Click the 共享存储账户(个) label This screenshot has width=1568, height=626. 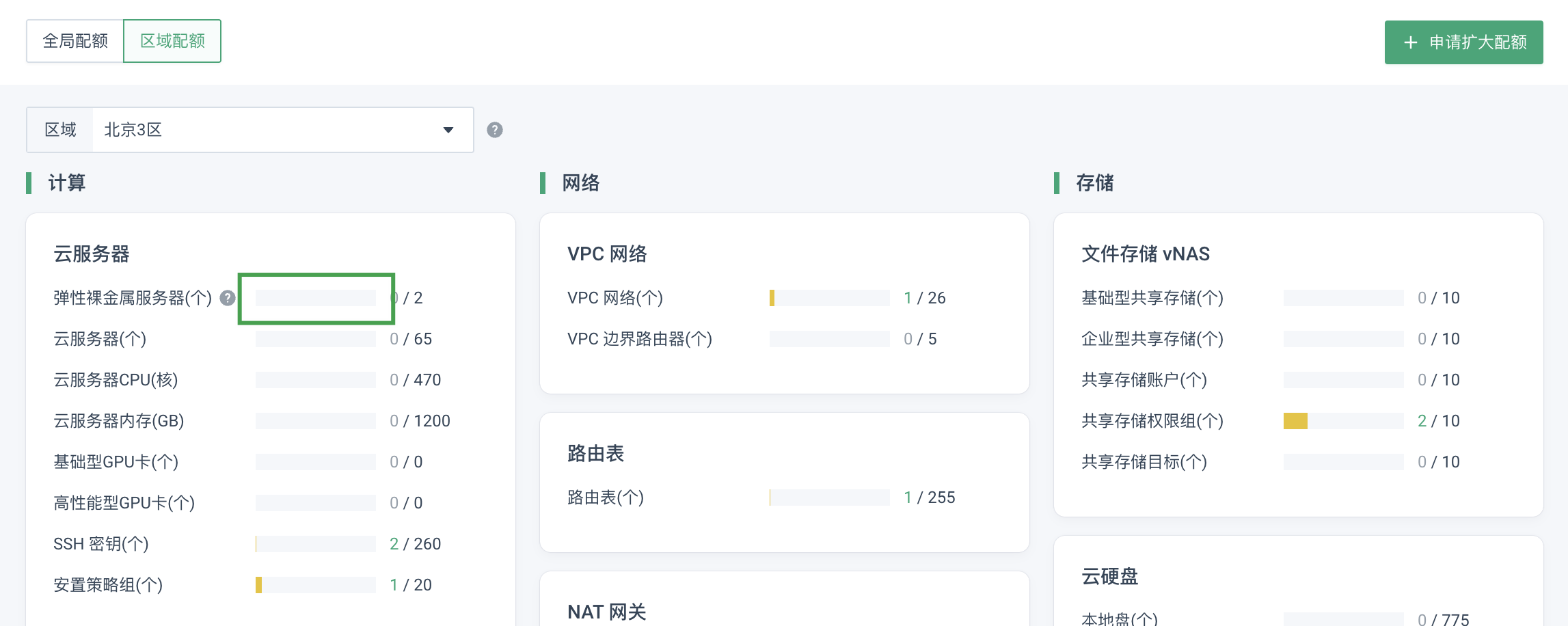coord(1144,380)
